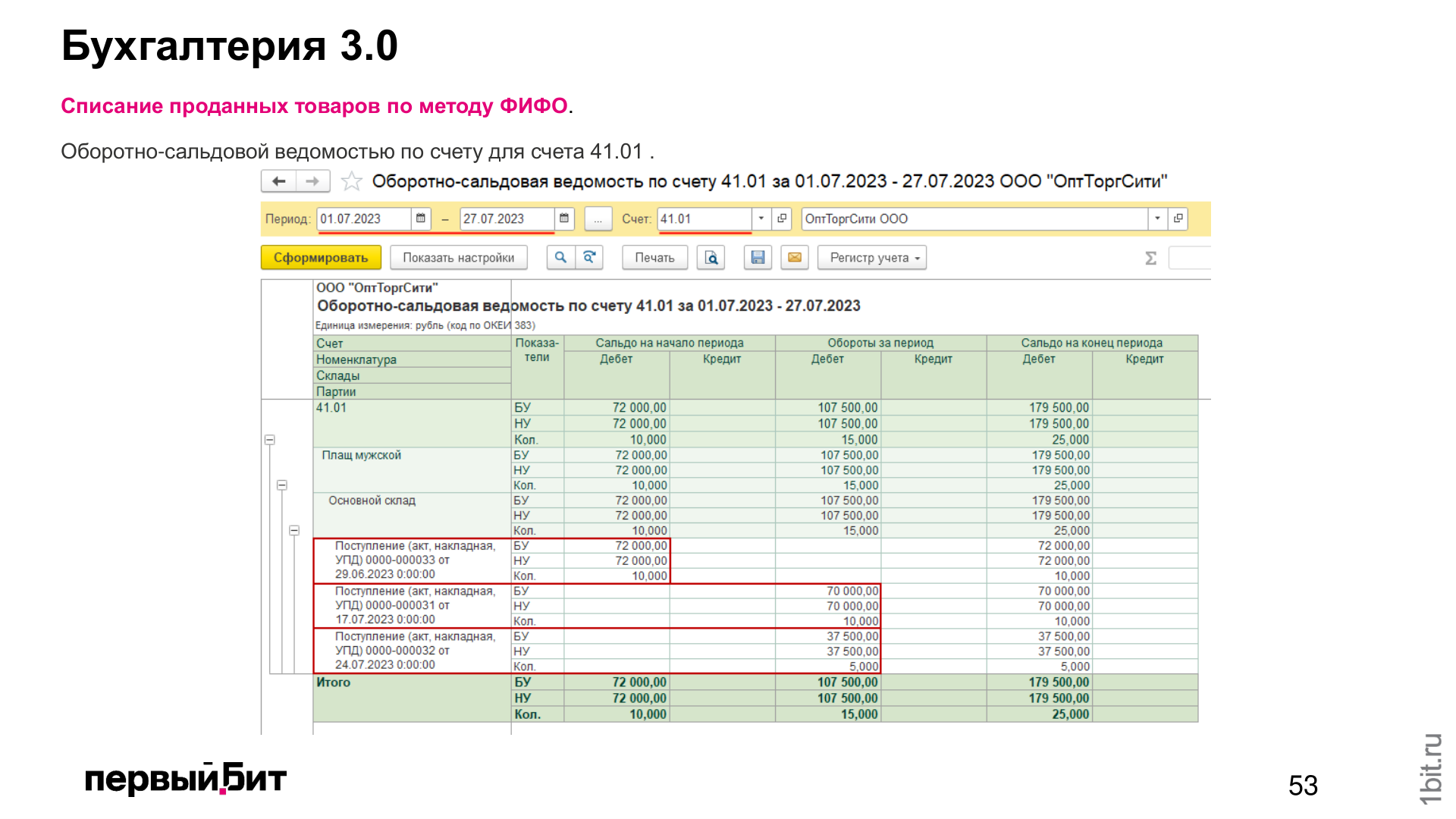Open the ОптТоргСити ООО organization dropdown

(x=1157, y=218)
